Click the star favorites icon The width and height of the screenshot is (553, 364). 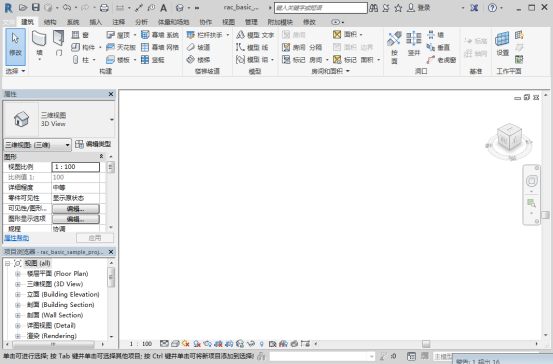point(398,8)
